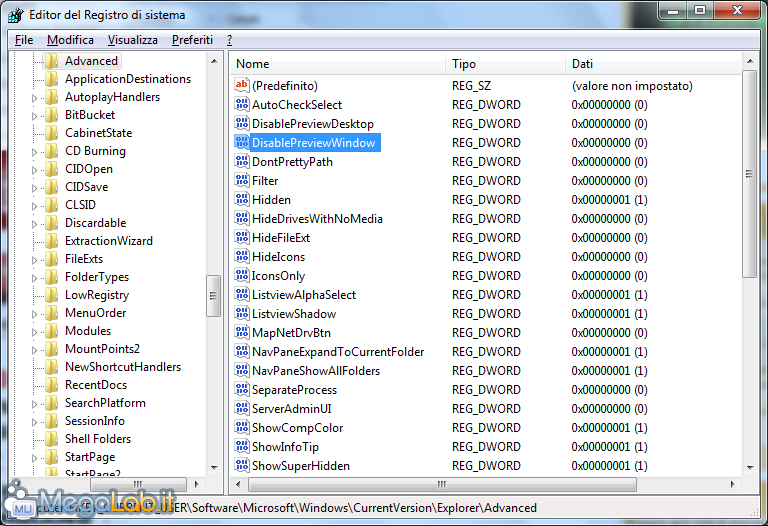Image resolution: width=768 pixels, height=526 pixels.
Task: Select the ExtractionWizard key
Action: click(x=109, y=241)
